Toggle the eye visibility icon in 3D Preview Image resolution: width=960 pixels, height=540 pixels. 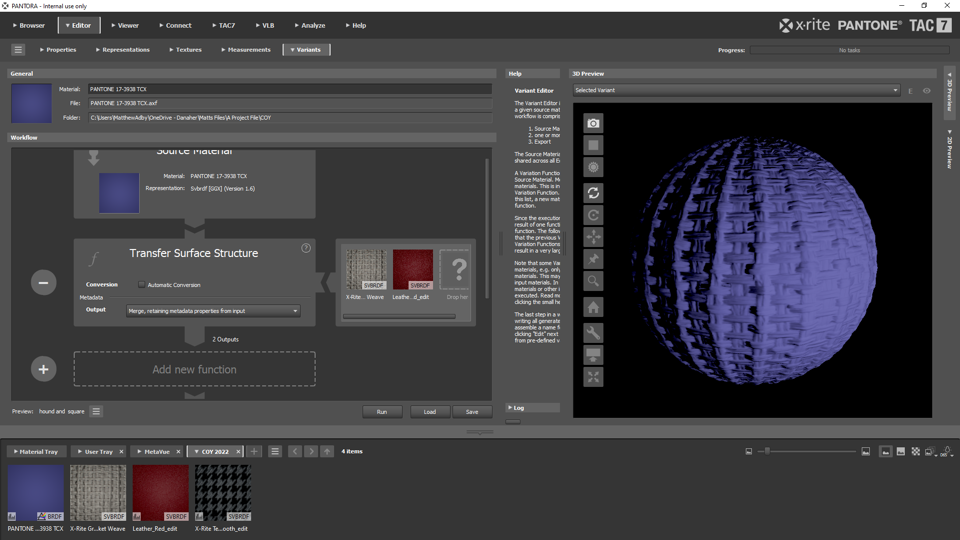926,91
